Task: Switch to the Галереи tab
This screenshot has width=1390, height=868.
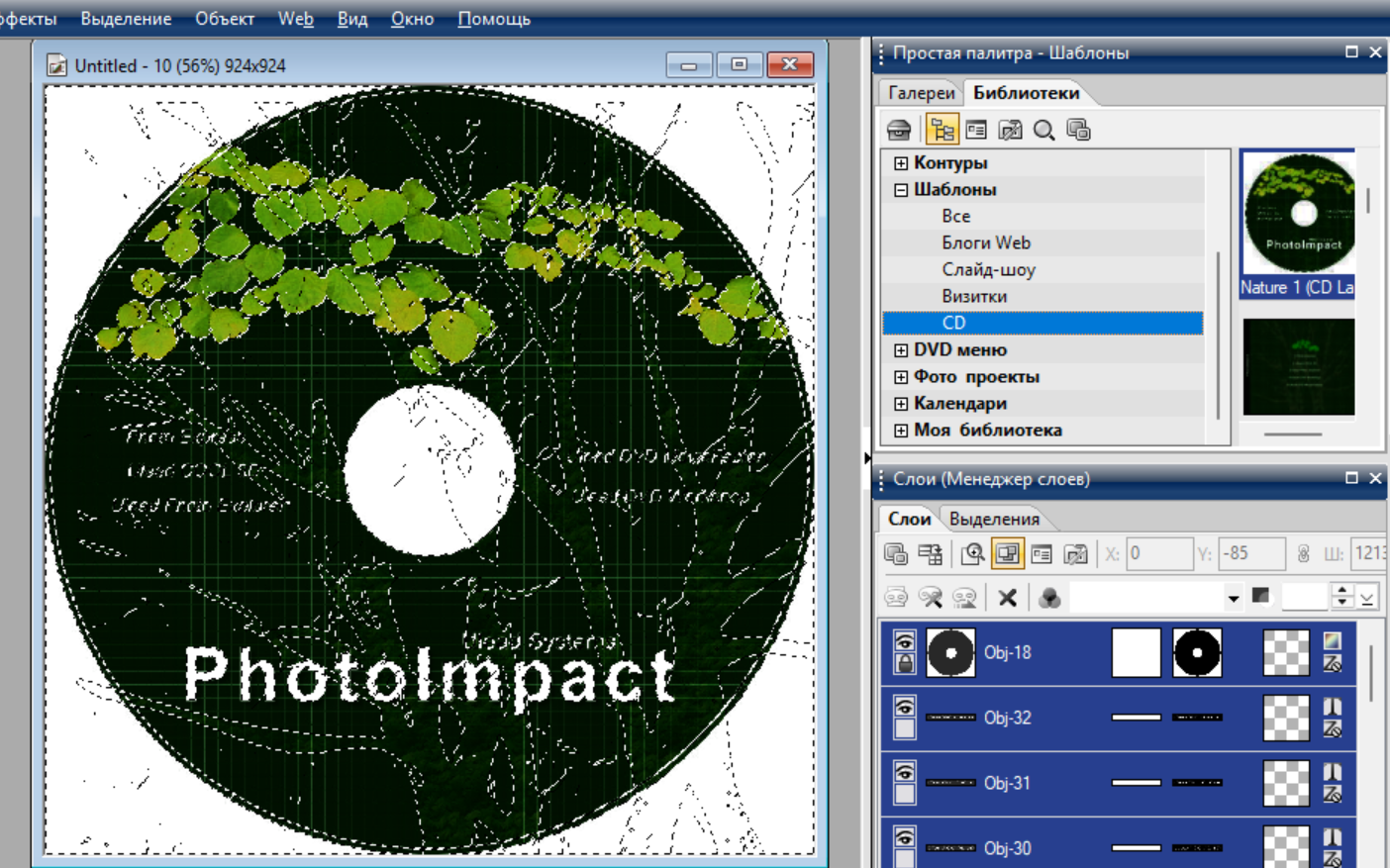Action: coord(921,93)
